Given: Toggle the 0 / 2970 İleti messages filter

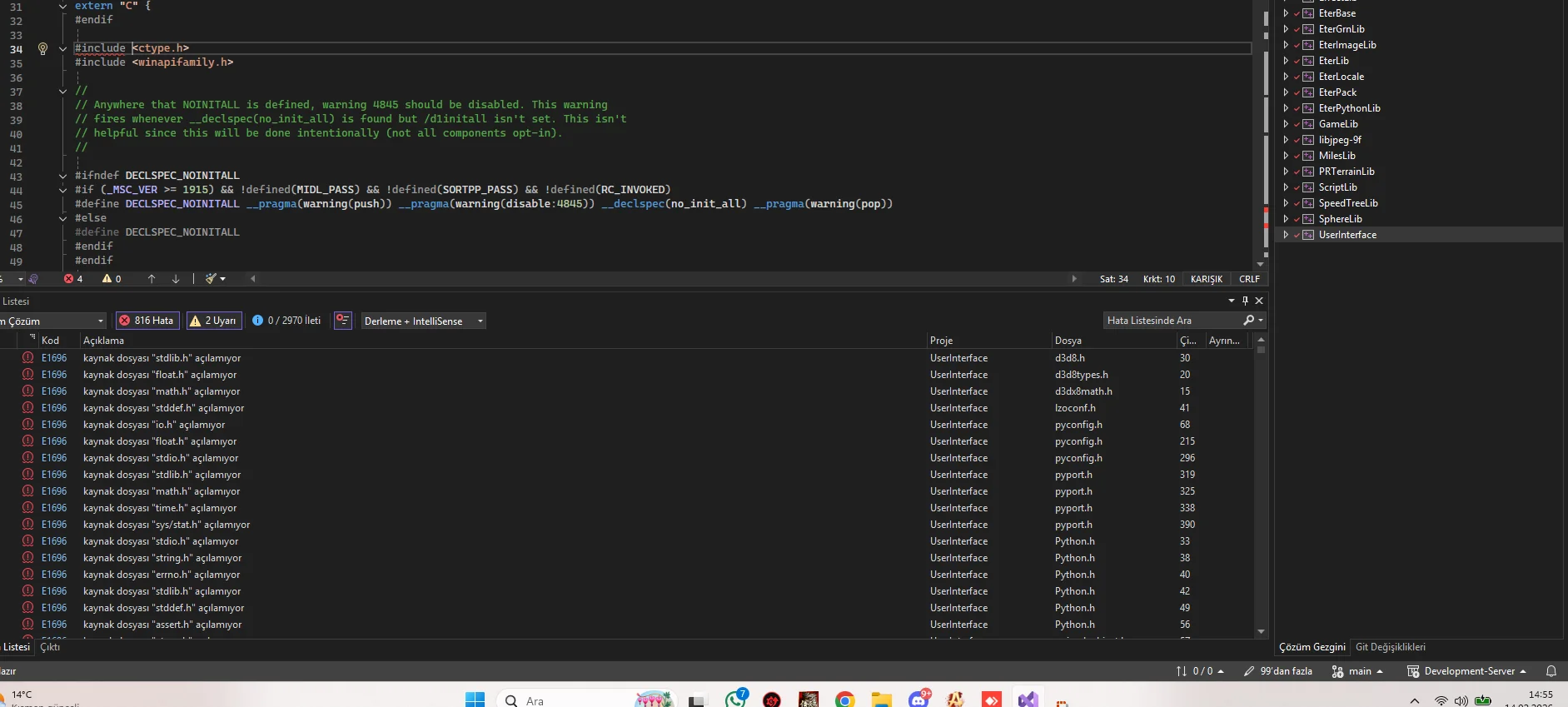Looking at the screenshot, I should coord(286,321).
